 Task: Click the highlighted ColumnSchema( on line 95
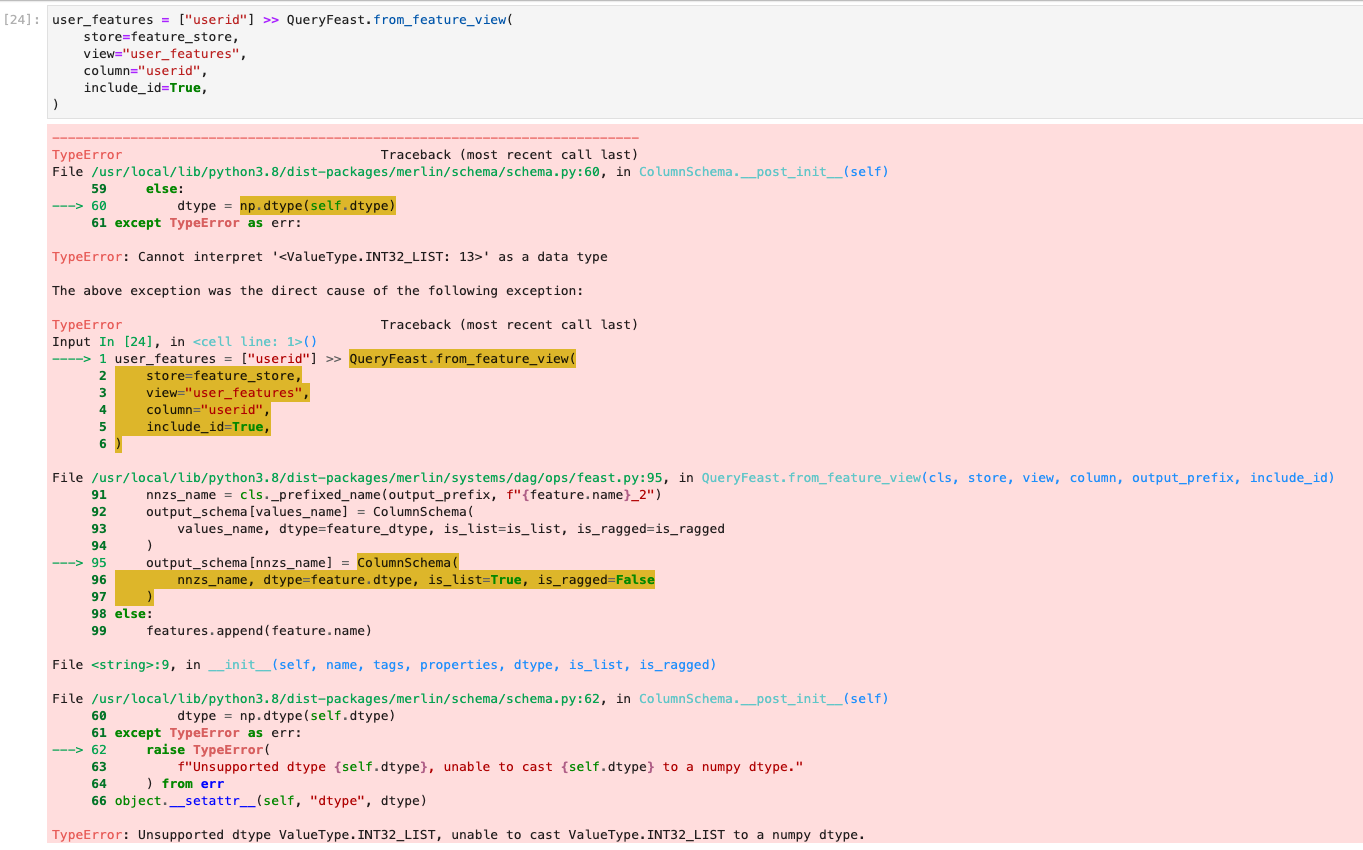coord(408,562)
